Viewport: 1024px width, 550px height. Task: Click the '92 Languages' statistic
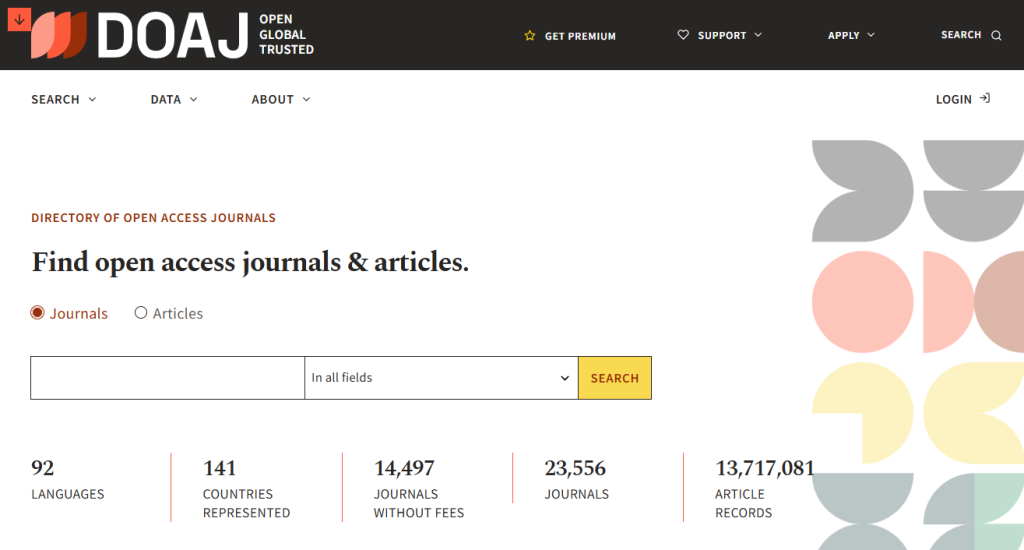[68, 479]
